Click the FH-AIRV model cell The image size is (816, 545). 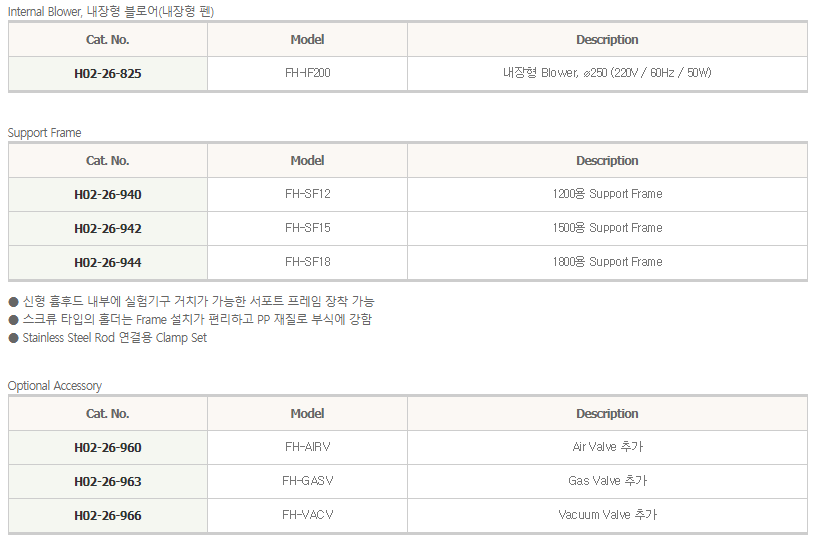308,447
